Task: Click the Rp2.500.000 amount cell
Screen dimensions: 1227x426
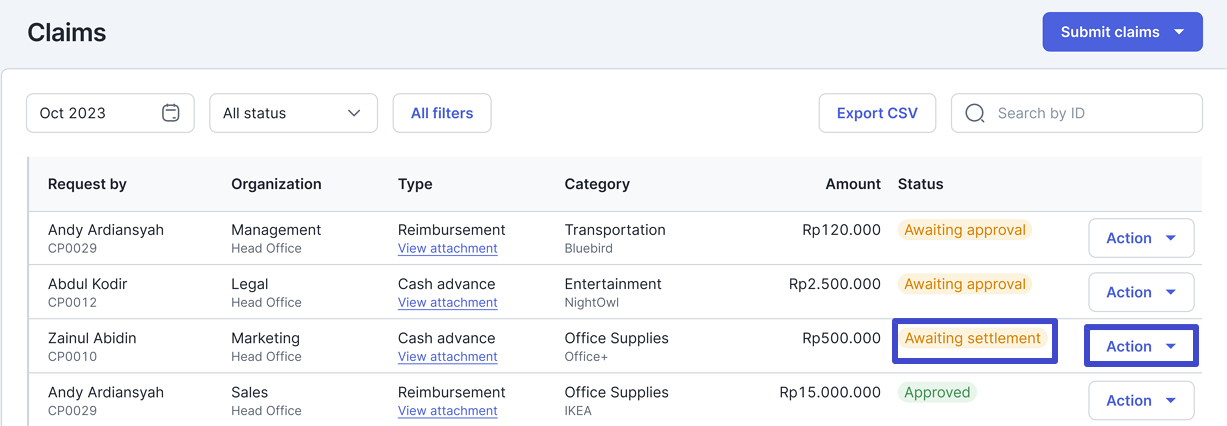Action: point(835,284)
